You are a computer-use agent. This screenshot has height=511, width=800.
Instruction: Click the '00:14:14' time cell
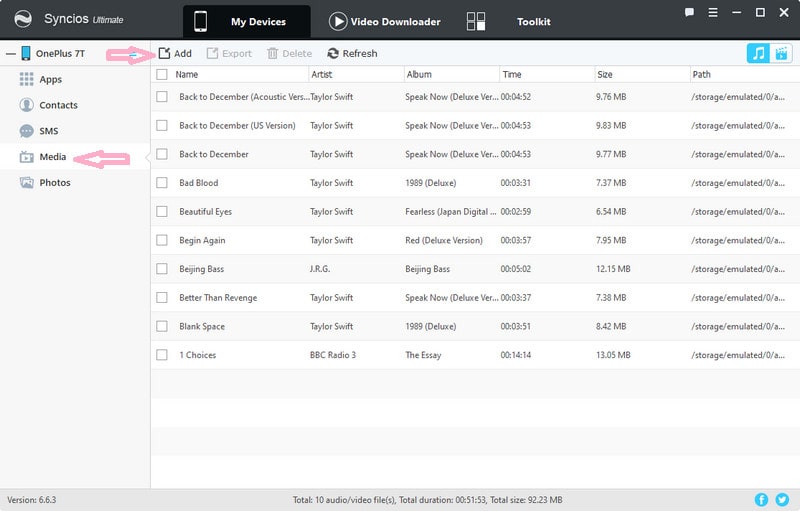coord(515,355)
